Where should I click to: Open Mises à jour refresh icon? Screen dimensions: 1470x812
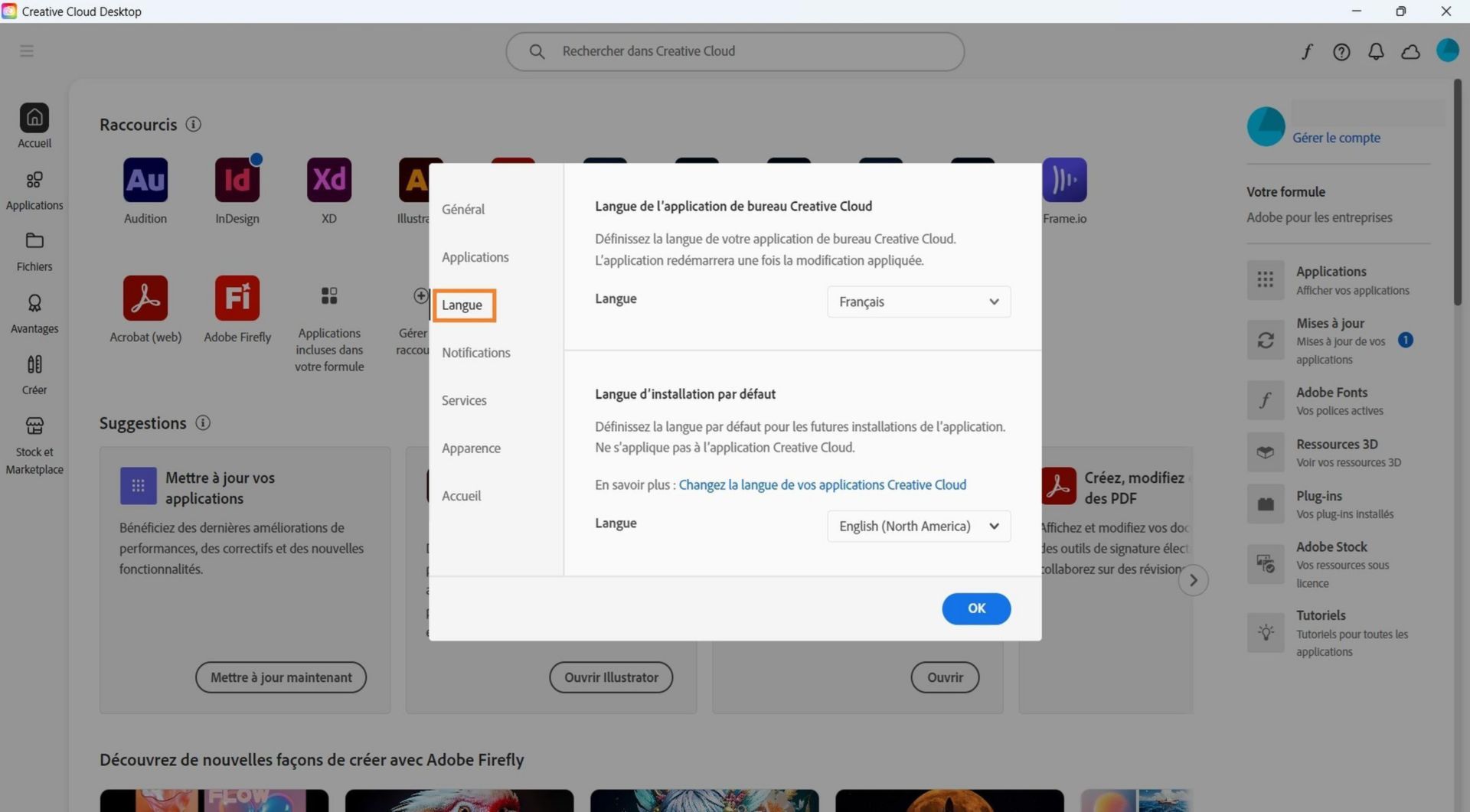(x=1266, y=341)
